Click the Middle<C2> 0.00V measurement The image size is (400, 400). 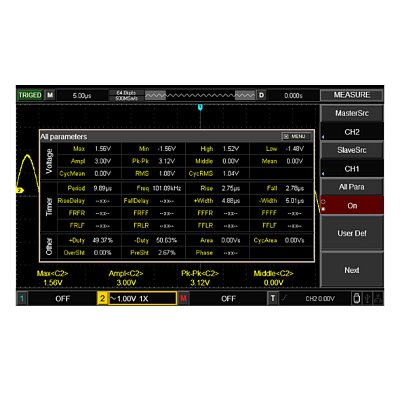(273, 278)
